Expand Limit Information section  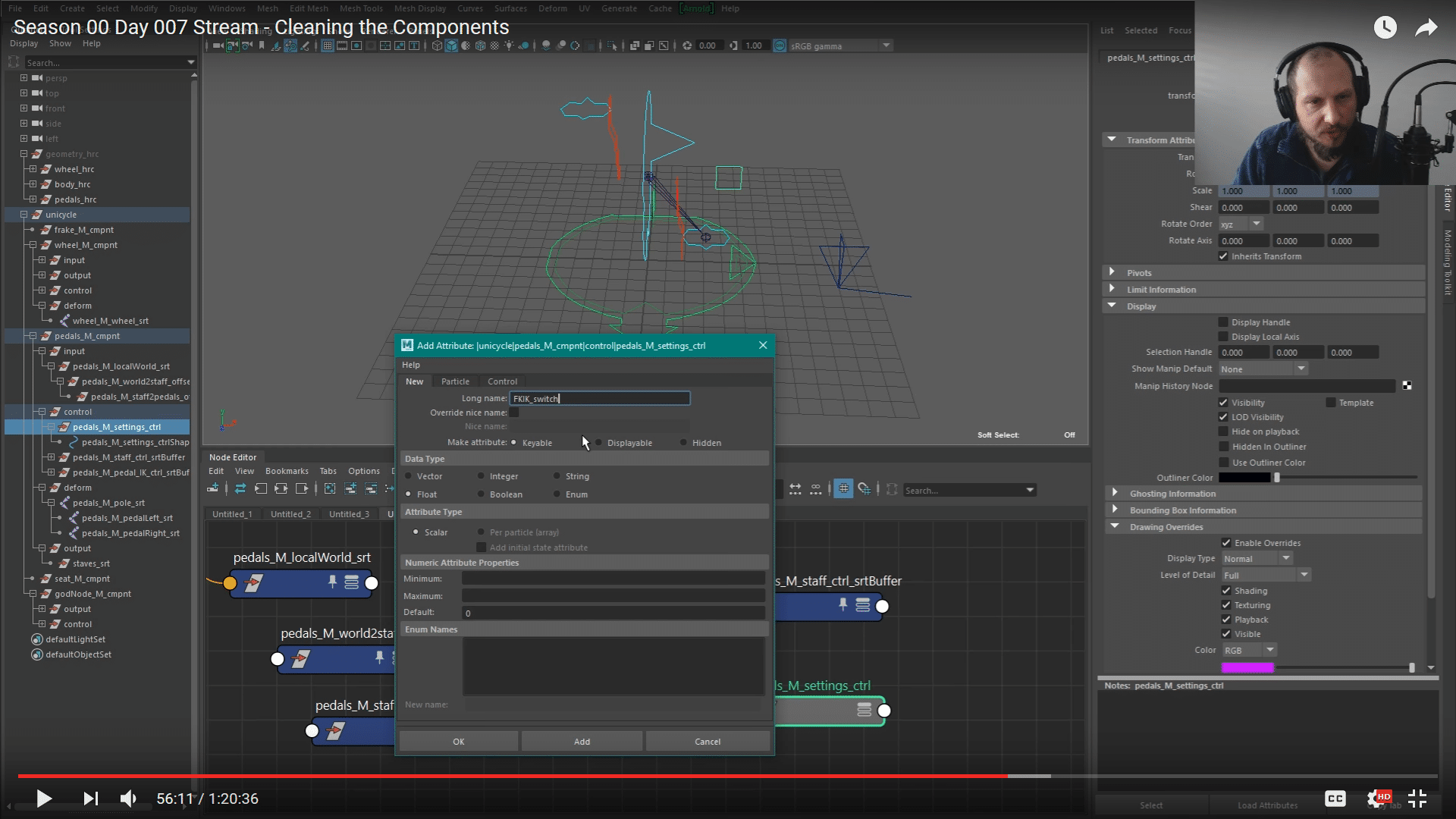tap(1112, 289)
